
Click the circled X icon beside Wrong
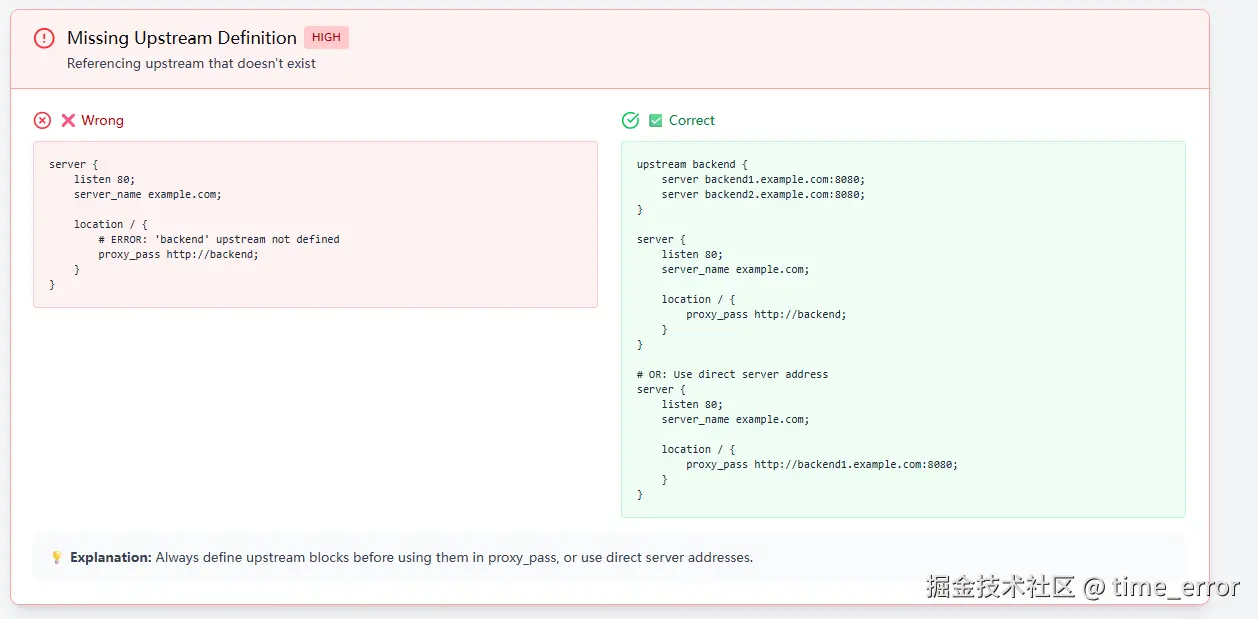[42, 120]
